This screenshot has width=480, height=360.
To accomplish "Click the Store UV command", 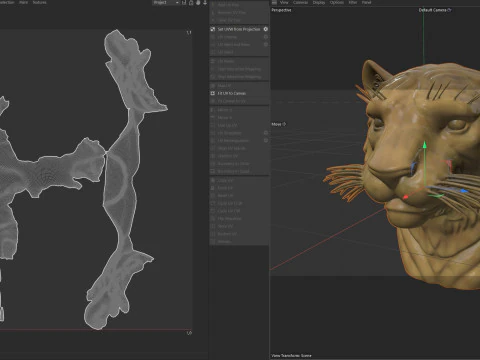I will point(239,226).
